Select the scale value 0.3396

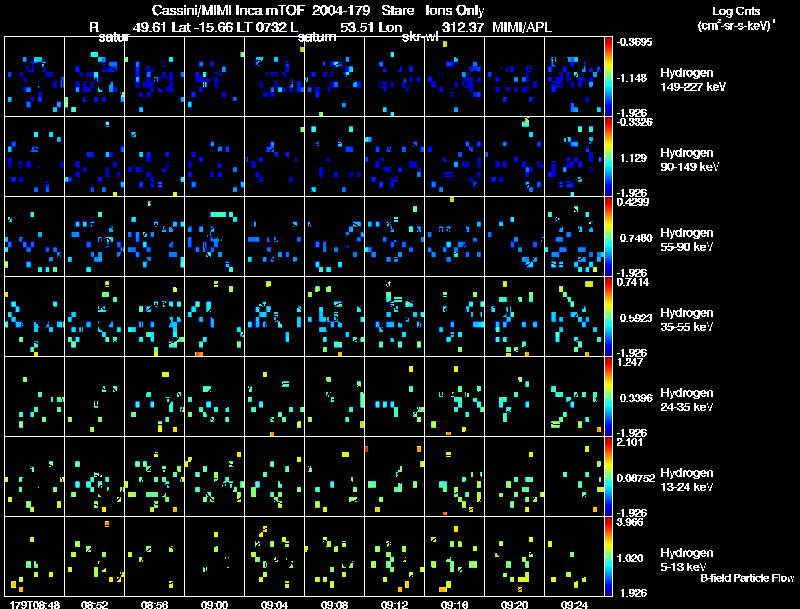636,398
